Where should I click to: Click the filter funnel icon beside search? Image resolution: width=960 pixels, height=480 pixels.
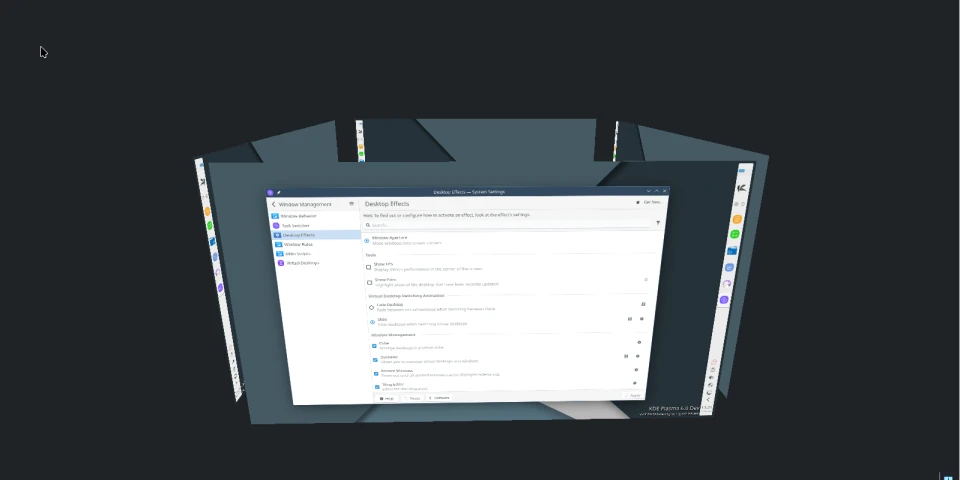point(657,223)
